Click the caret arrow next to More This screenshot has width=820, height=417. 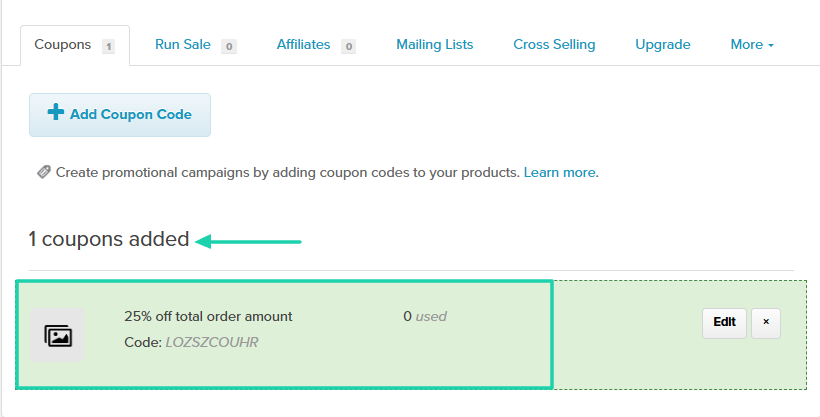point(770,46)
